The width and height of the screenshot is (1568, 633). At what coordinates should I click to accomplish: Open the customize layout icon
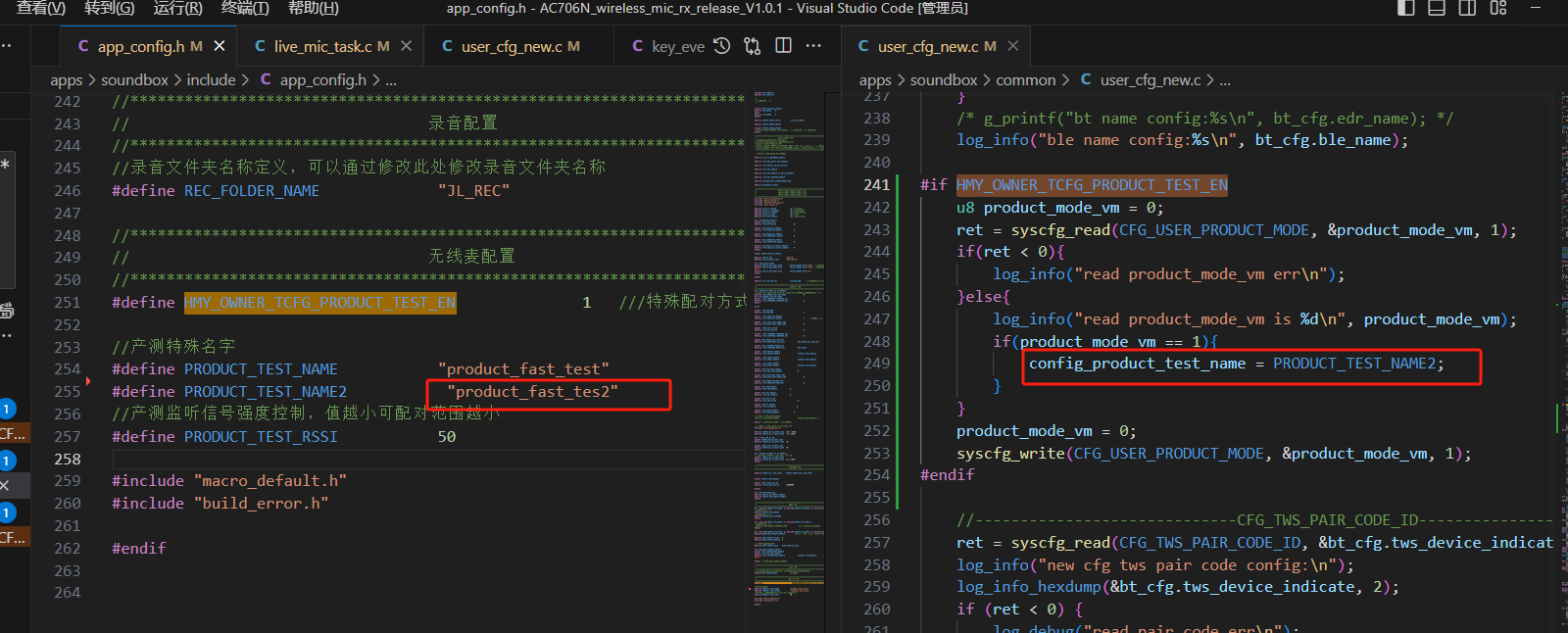coord(1498,8)
